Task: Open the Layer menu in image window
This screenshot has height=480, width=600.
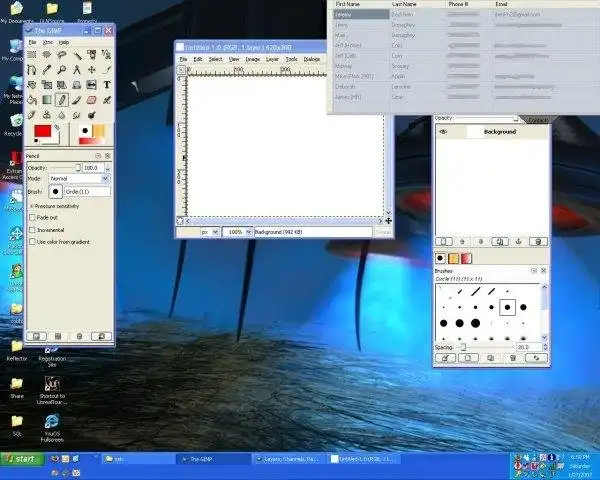Action: click(272, 59)
